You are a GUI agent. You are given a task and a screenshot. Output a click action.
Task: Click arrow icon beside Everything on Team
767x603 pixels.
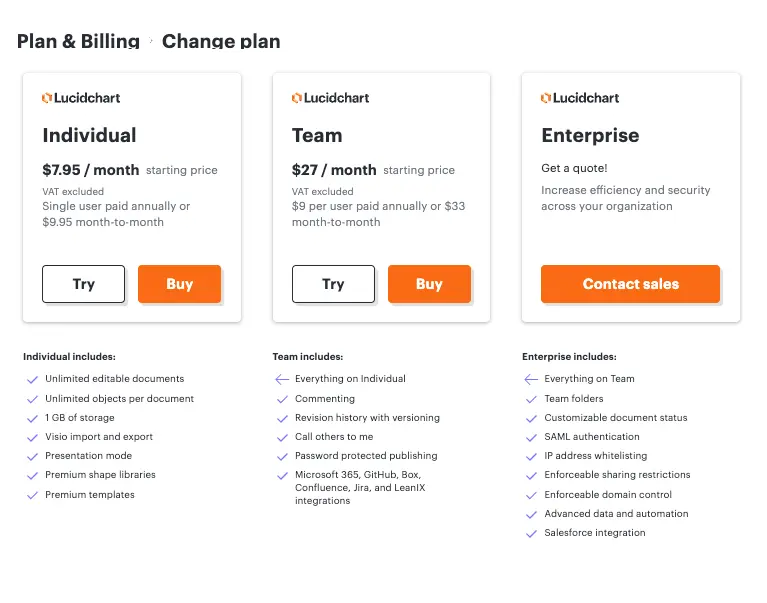(531, 380)
